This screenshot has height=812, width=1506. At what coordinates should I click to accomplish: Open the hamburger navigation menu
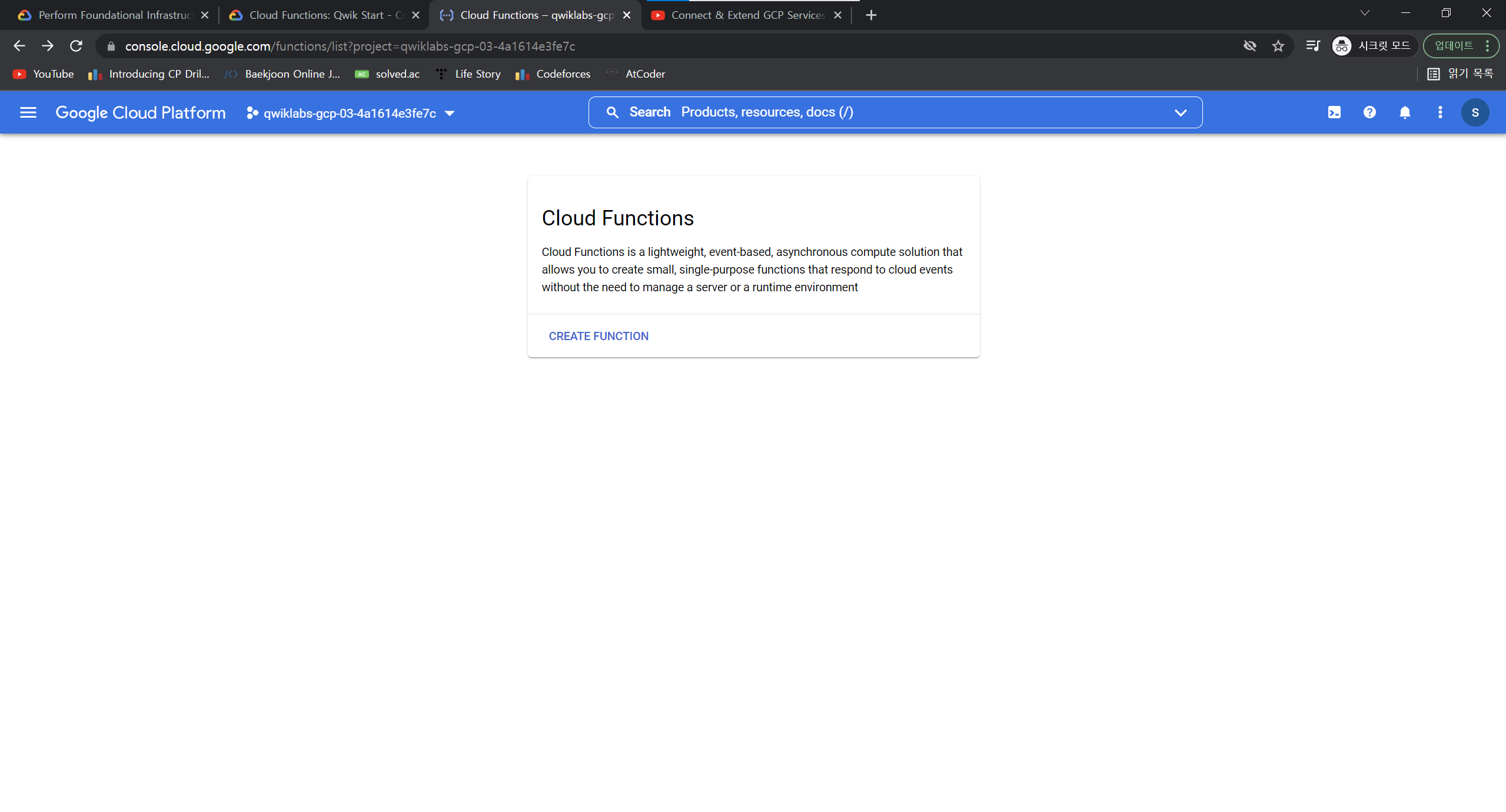click(28, 112)
